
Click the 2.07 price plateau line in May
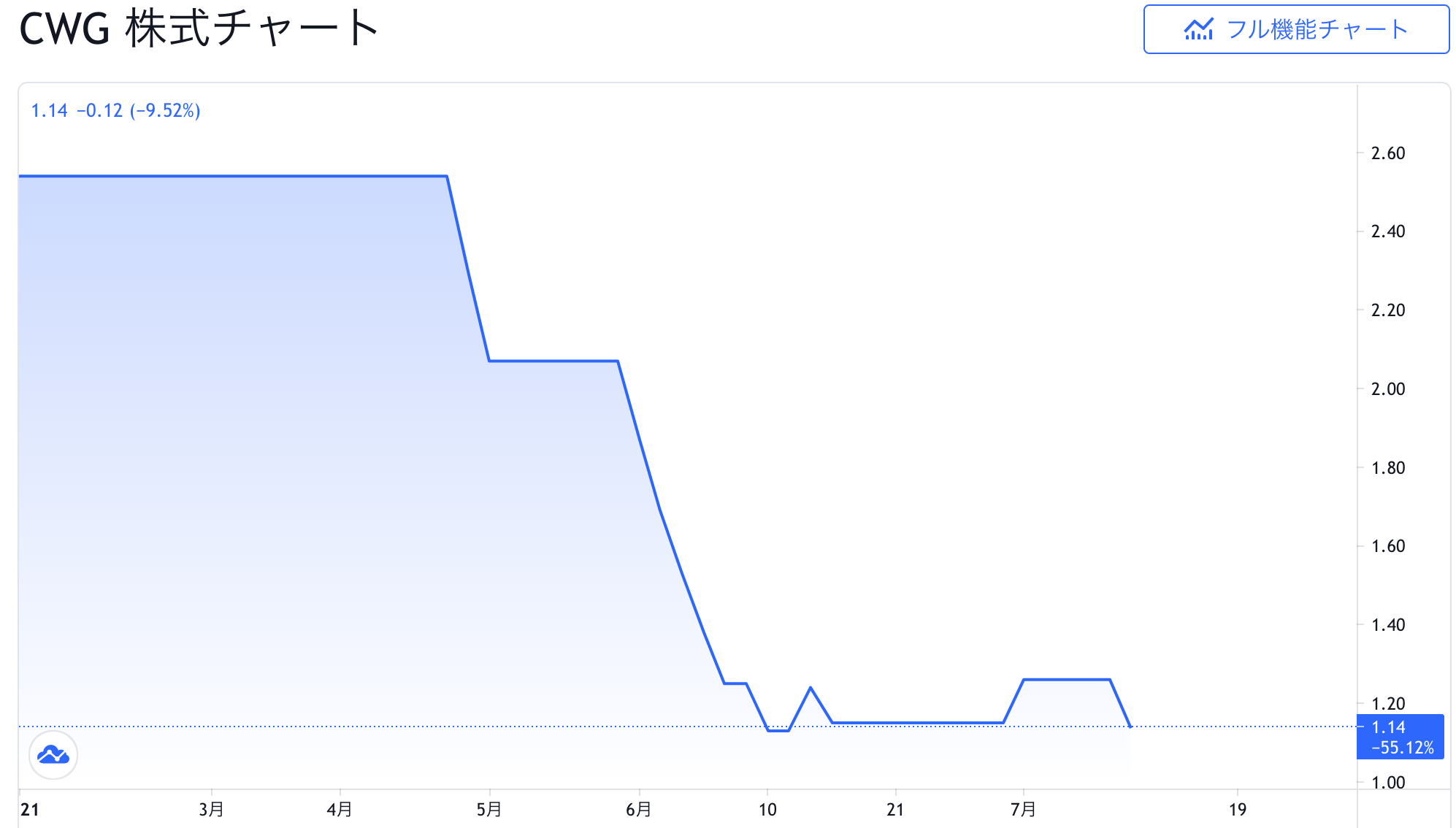[553, 361]
